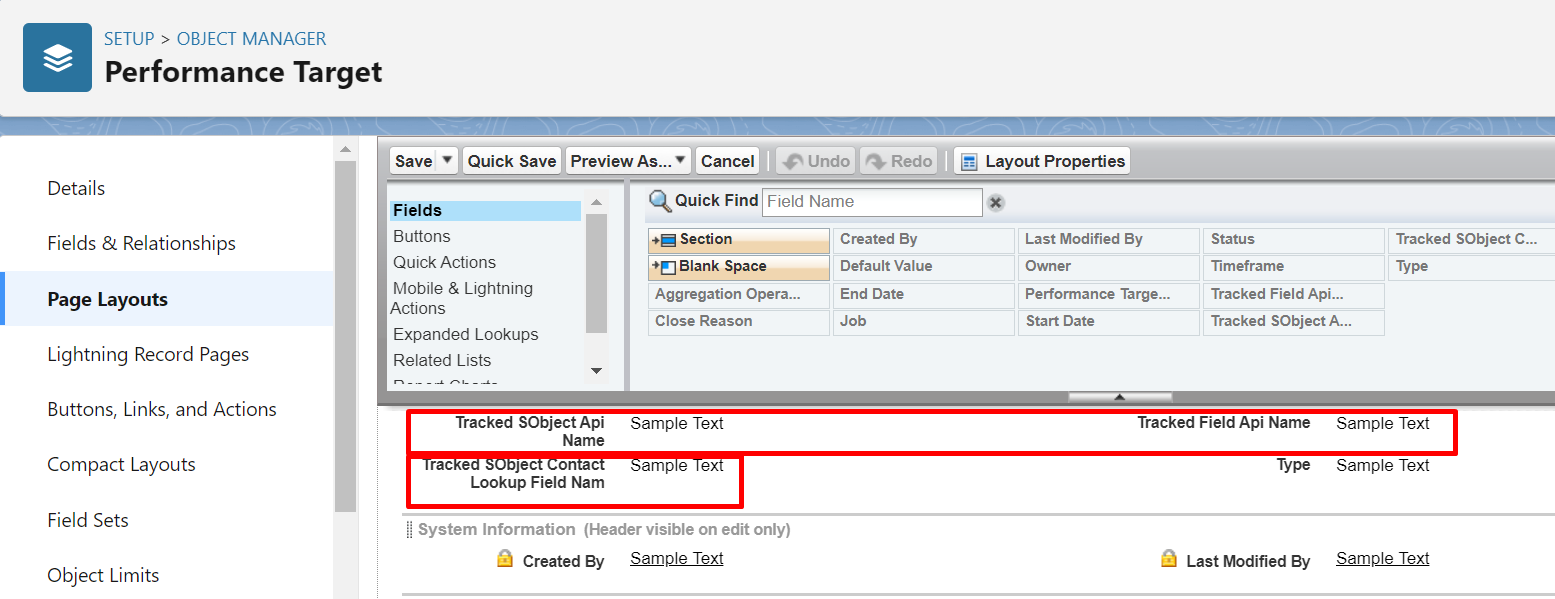
Task: Click the Quick Find magnifier icon
Action: (660, 201)
